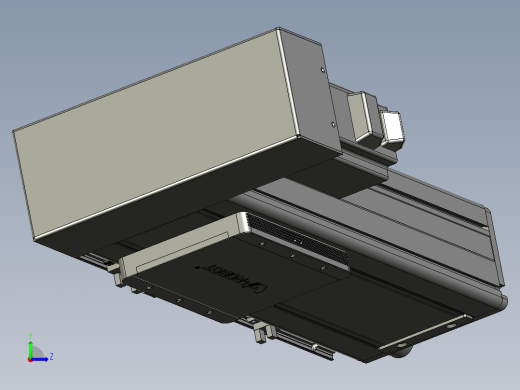Click the red origin dot of the triad
The image size is (520, 390).
(x=30, y=360)
